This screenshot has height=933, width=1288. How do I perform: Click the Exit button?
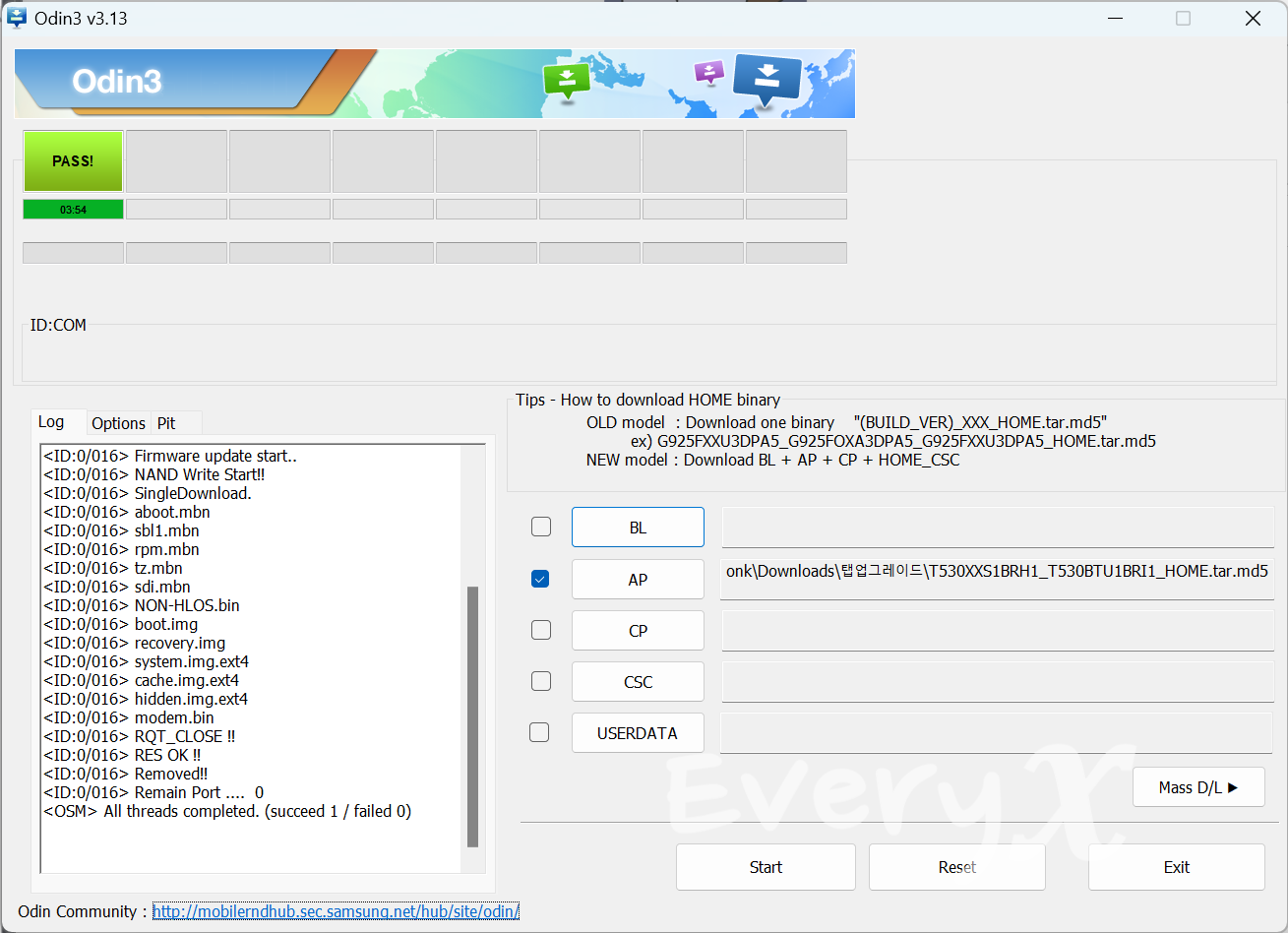[1177, 867]
